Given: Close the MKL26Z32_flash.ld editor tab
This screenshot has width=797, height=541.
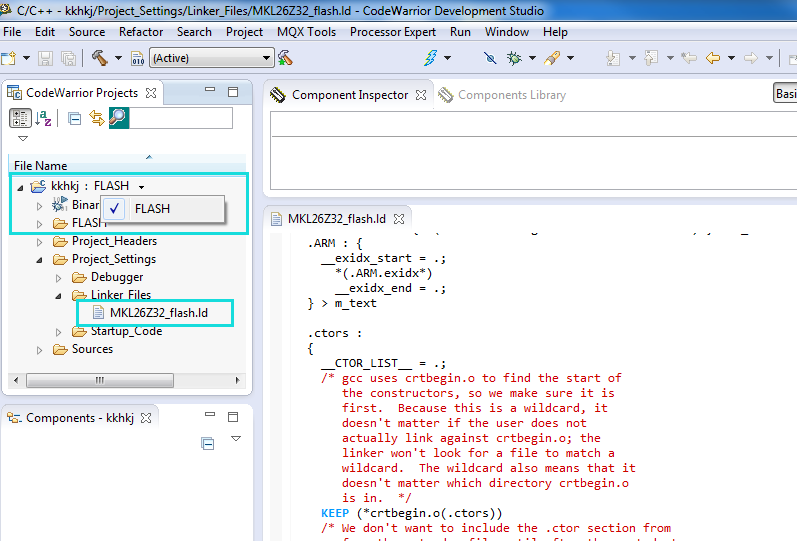Looking at the screenshot, I should [x=399, y=219].
